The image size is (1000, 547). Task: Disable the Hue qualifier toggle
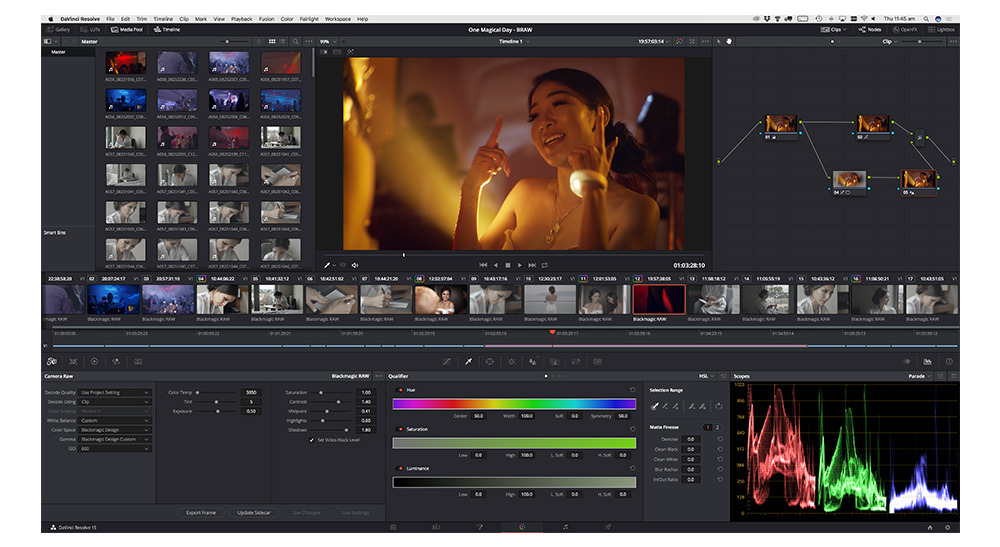[x=400, y=389]
